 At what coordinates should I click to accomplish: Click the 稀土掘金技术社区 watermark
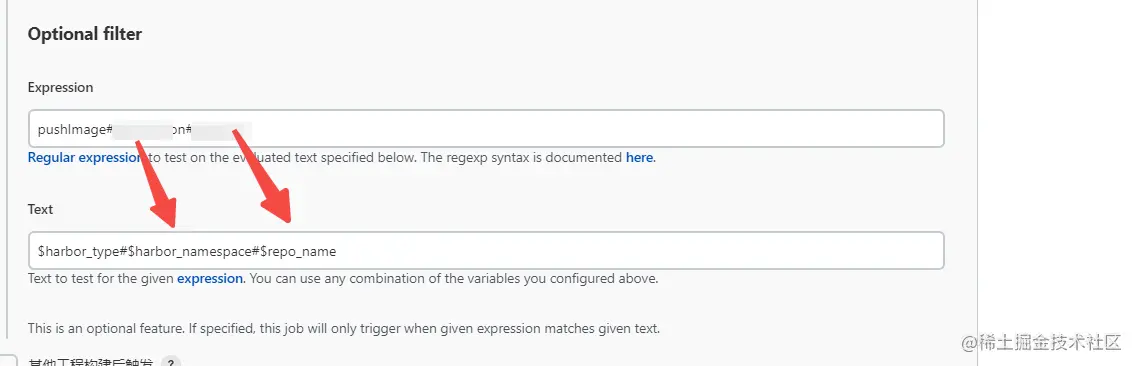(x=1041, y=344)
